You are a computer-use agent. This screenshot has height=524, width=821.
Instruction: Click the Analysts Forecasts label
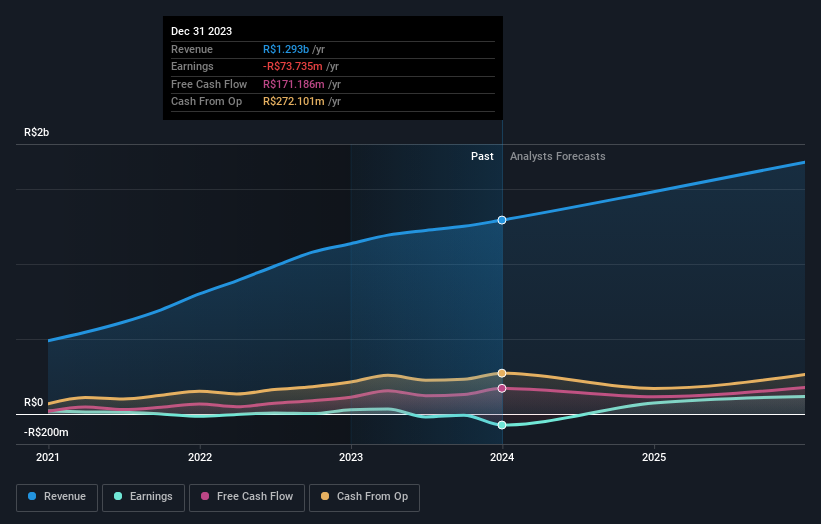558,157
